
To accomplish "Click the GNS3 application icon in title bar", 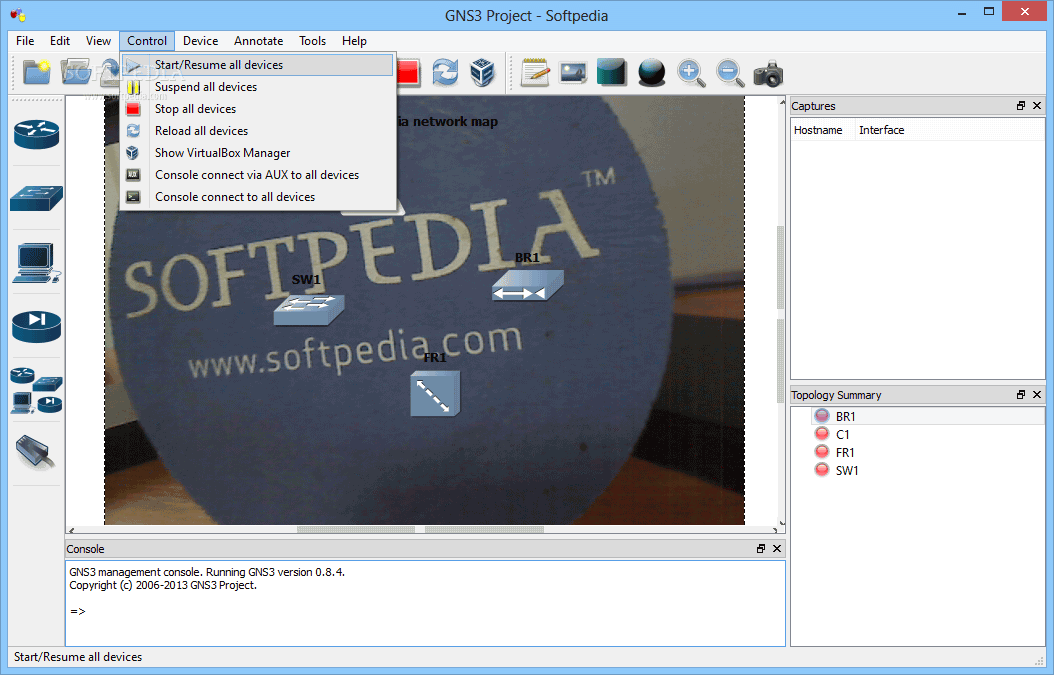I will click(x=18, y=14).
